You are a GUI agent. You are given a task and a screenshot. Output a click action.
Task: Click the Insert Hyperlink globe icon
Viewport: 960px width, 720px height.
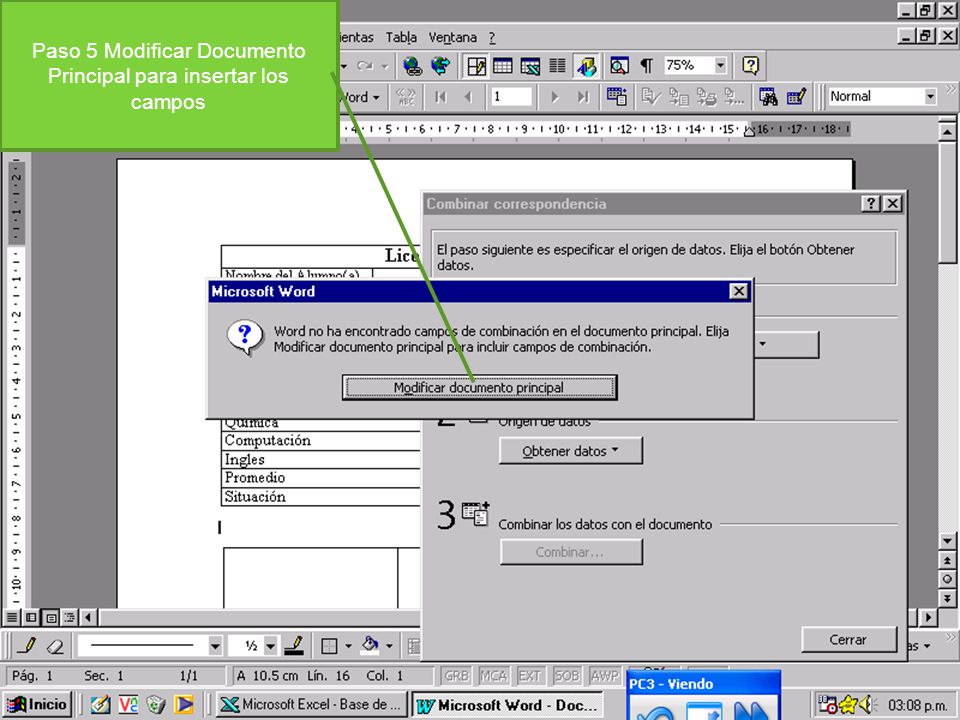413,66
